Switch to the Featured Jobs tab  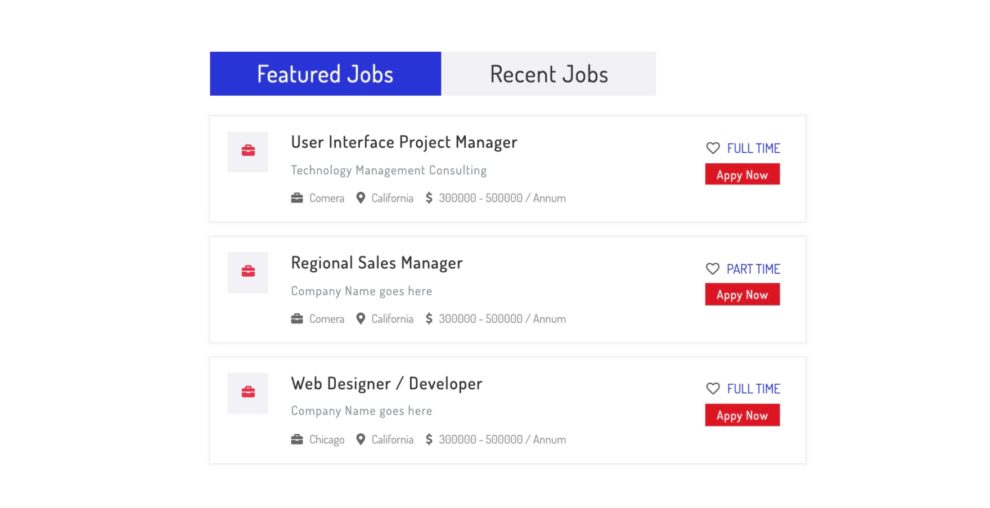325,74
